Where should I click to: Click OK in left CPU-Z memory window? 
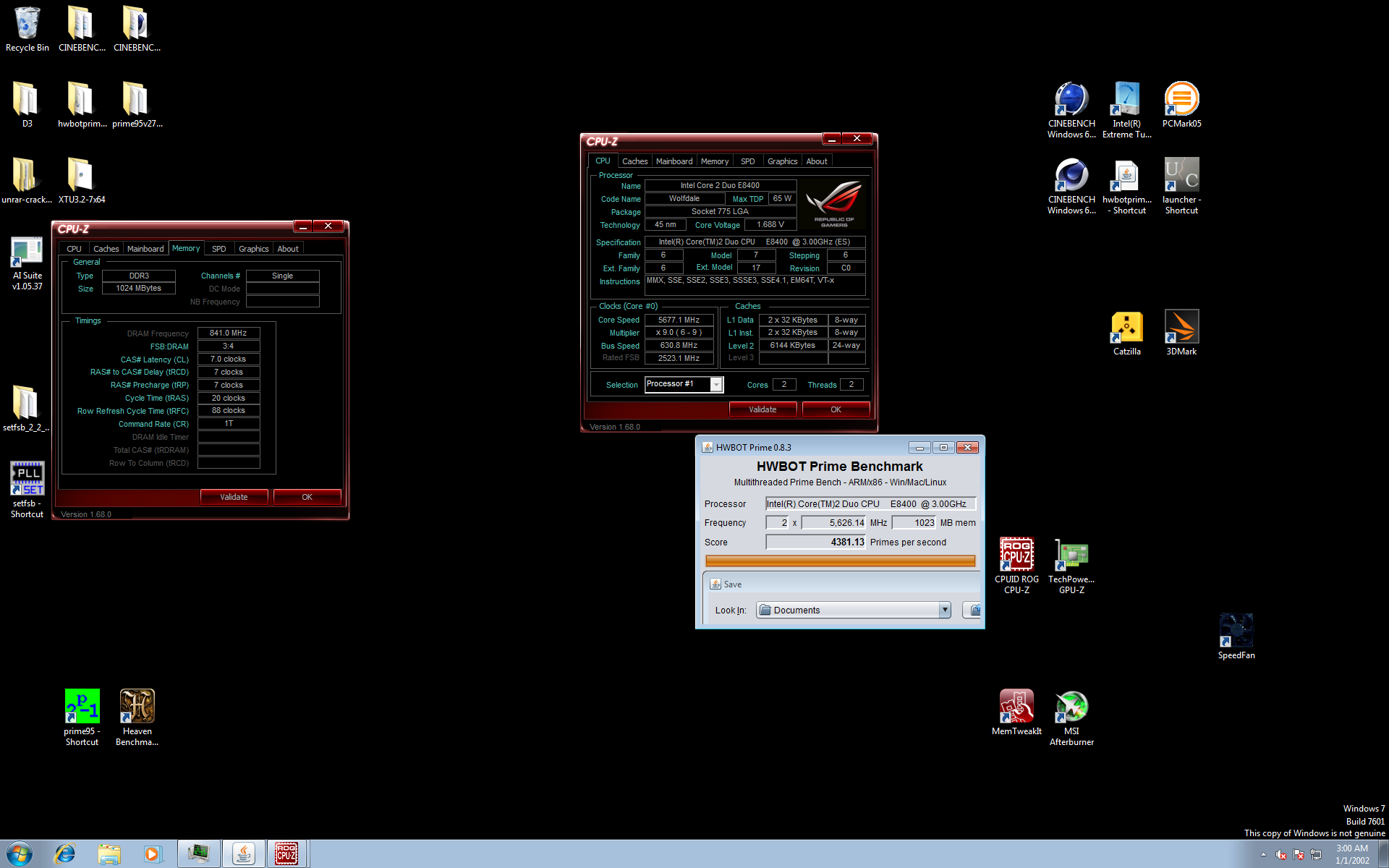(307, 497)
